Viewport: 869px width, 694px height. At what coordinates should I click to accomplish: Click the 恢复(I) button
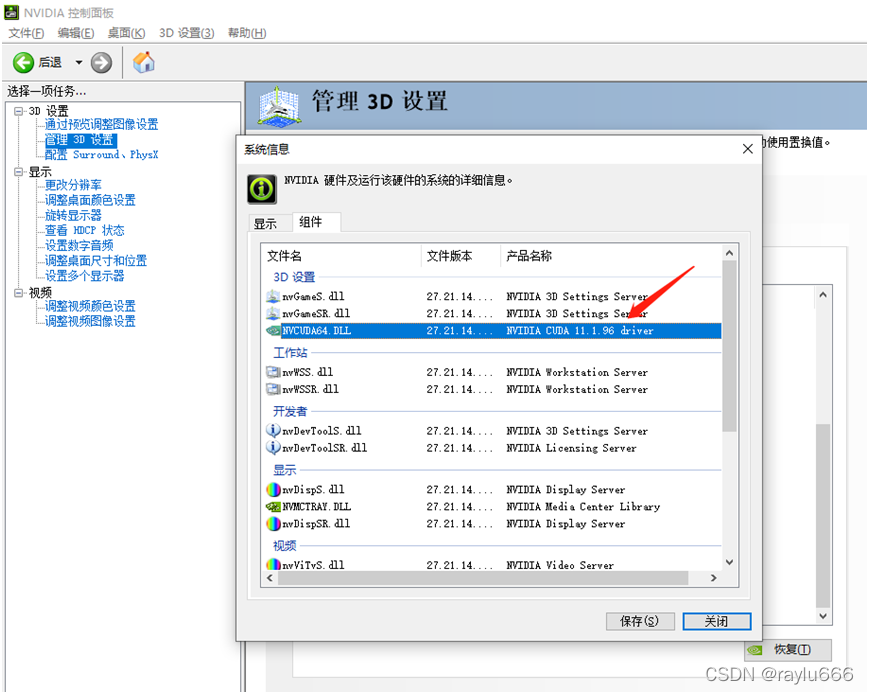tap(788, 650)
